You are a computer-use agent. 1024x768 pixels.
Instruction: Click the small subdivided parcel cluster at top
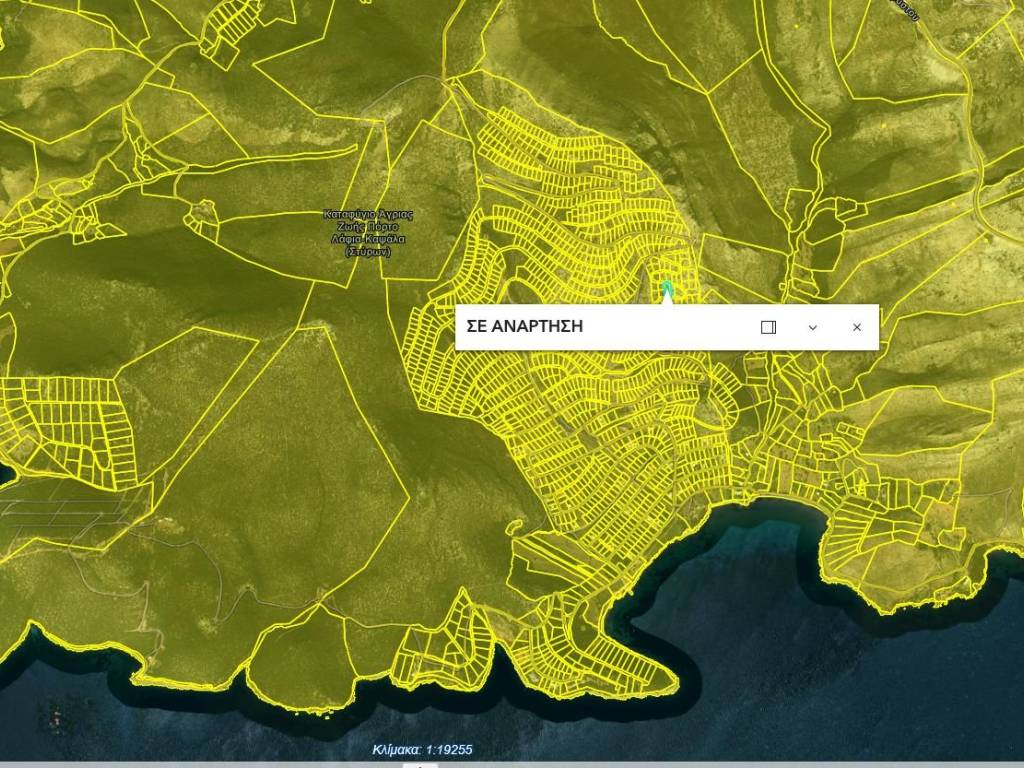click(x=228, y=30)
